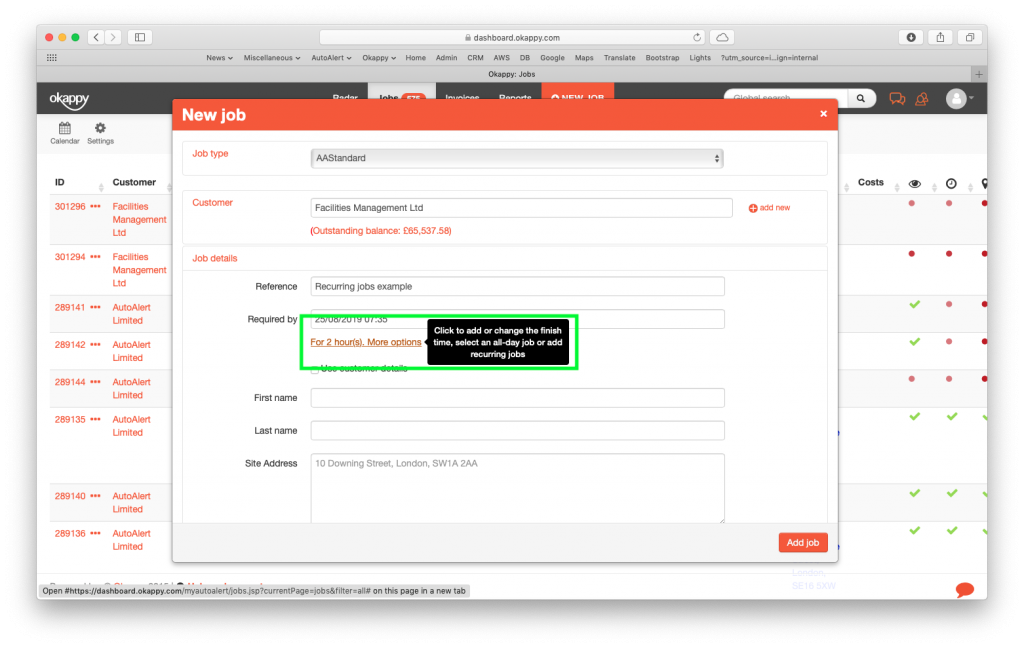Click the Site Address text area
This screenshot has width=1024, height=648.
coord(517,488)
